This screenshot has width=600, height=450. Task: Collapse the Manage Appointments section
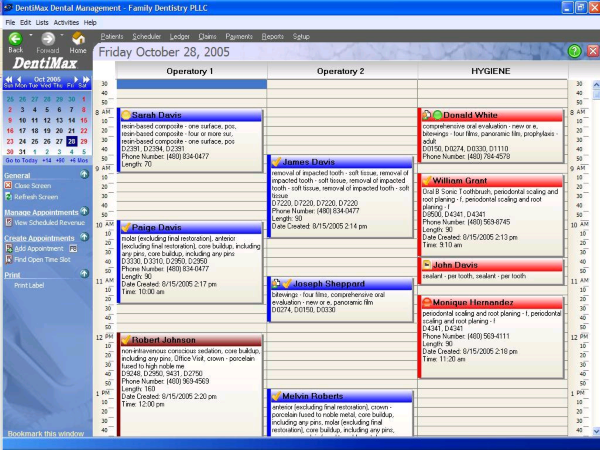tap(84, 212)
